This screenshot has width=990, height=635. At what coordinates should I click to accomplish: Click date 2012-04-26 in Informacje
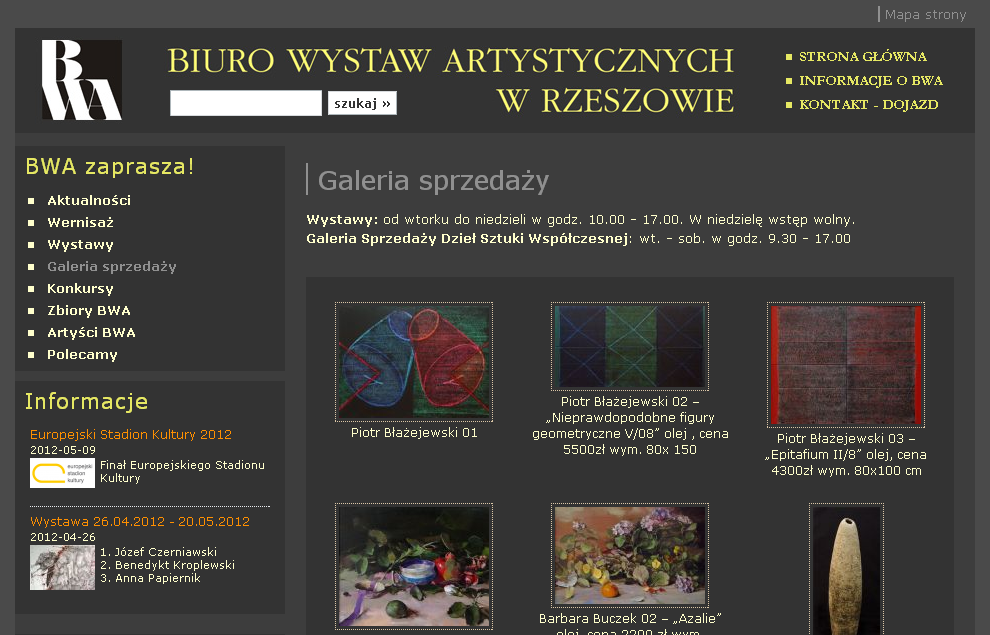click(63, 537)
